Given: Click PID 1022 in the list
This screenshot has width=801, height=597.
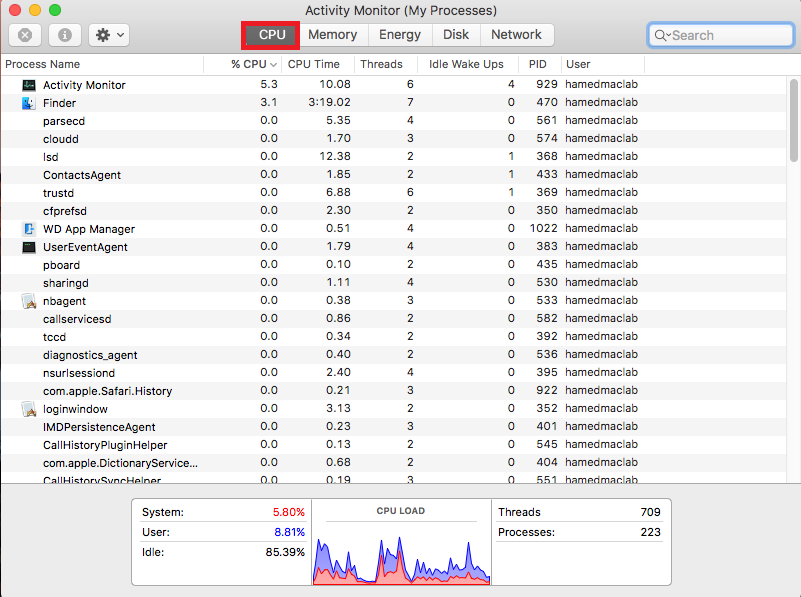Looking at the screenshot, I should [x=544, y=228].
